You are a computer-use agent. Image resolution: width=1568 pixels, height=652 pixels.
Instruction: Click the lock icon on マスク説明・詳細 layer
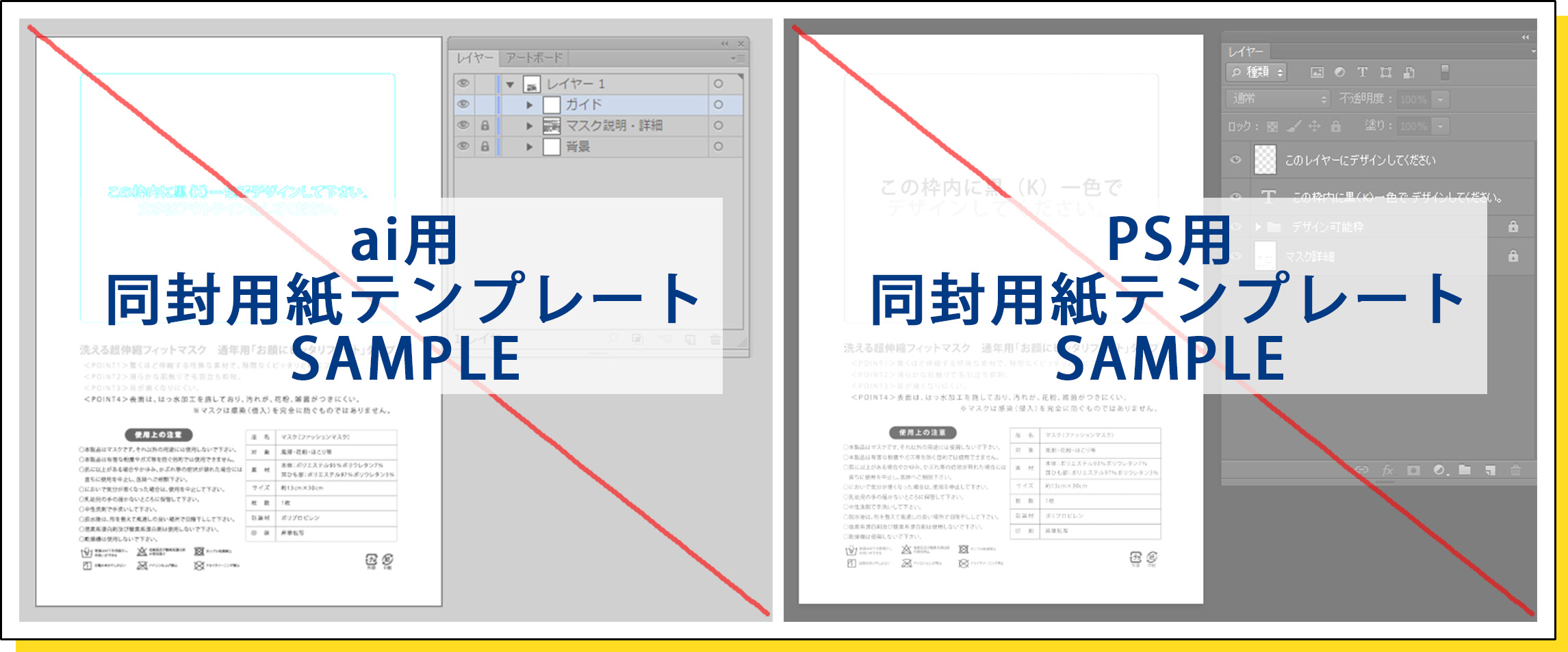485,126
